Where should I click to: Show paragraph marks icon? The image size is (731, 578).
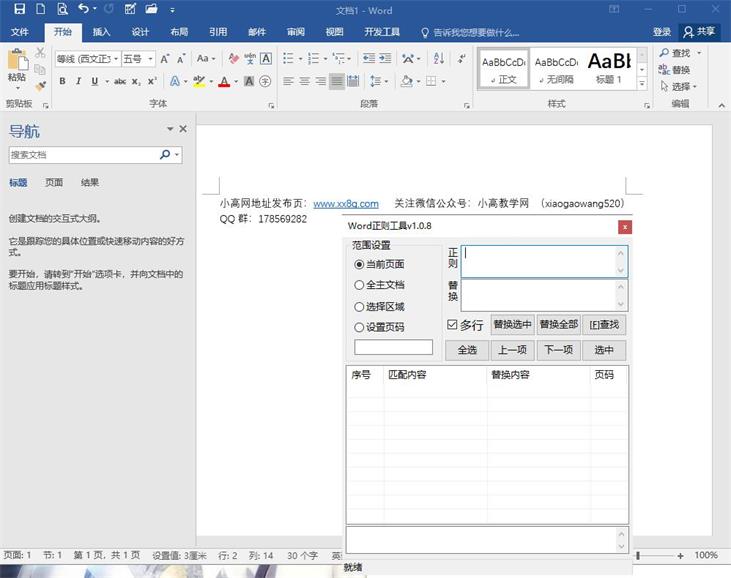pyautogui.click(x=462, y=58)
